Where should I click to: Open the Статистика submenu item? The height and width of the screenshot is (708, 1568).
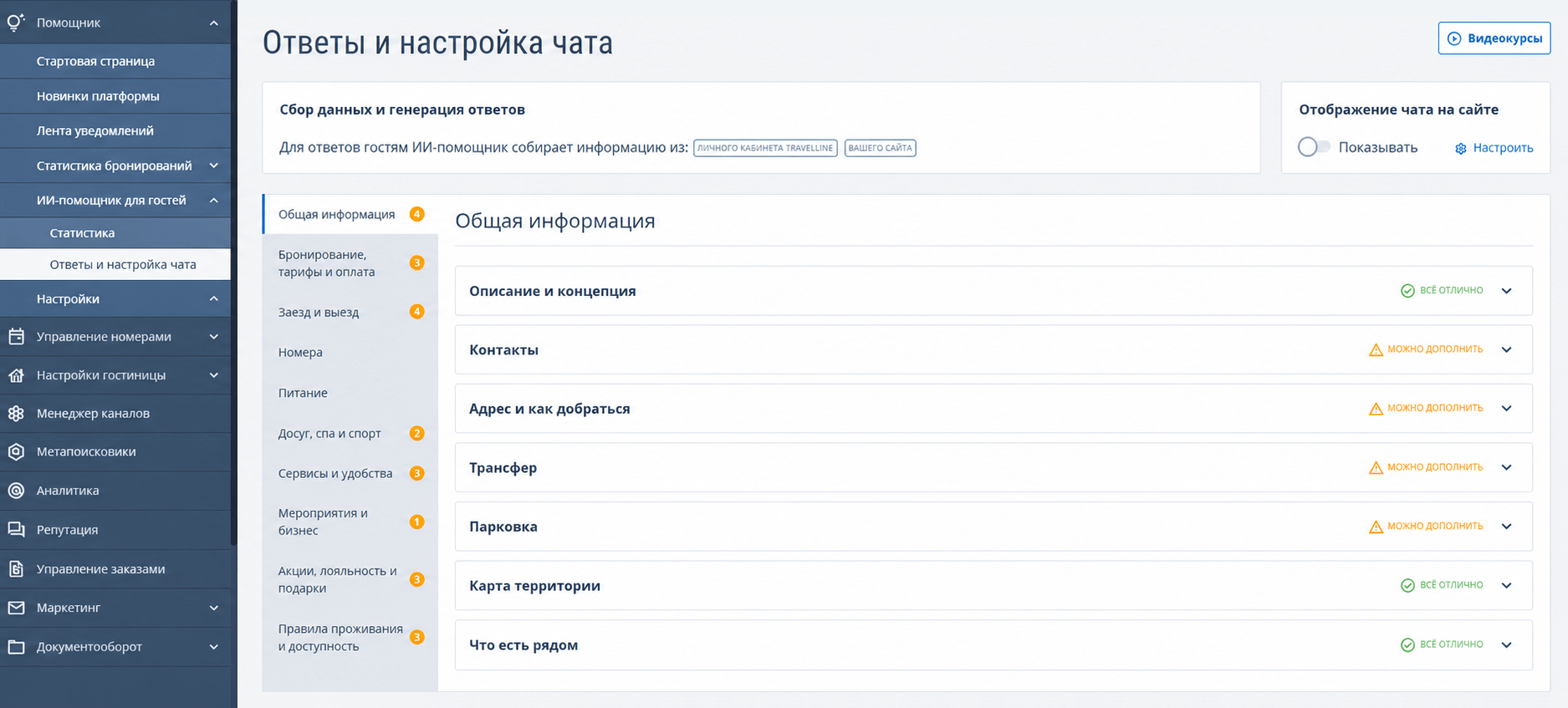[115, 233]
